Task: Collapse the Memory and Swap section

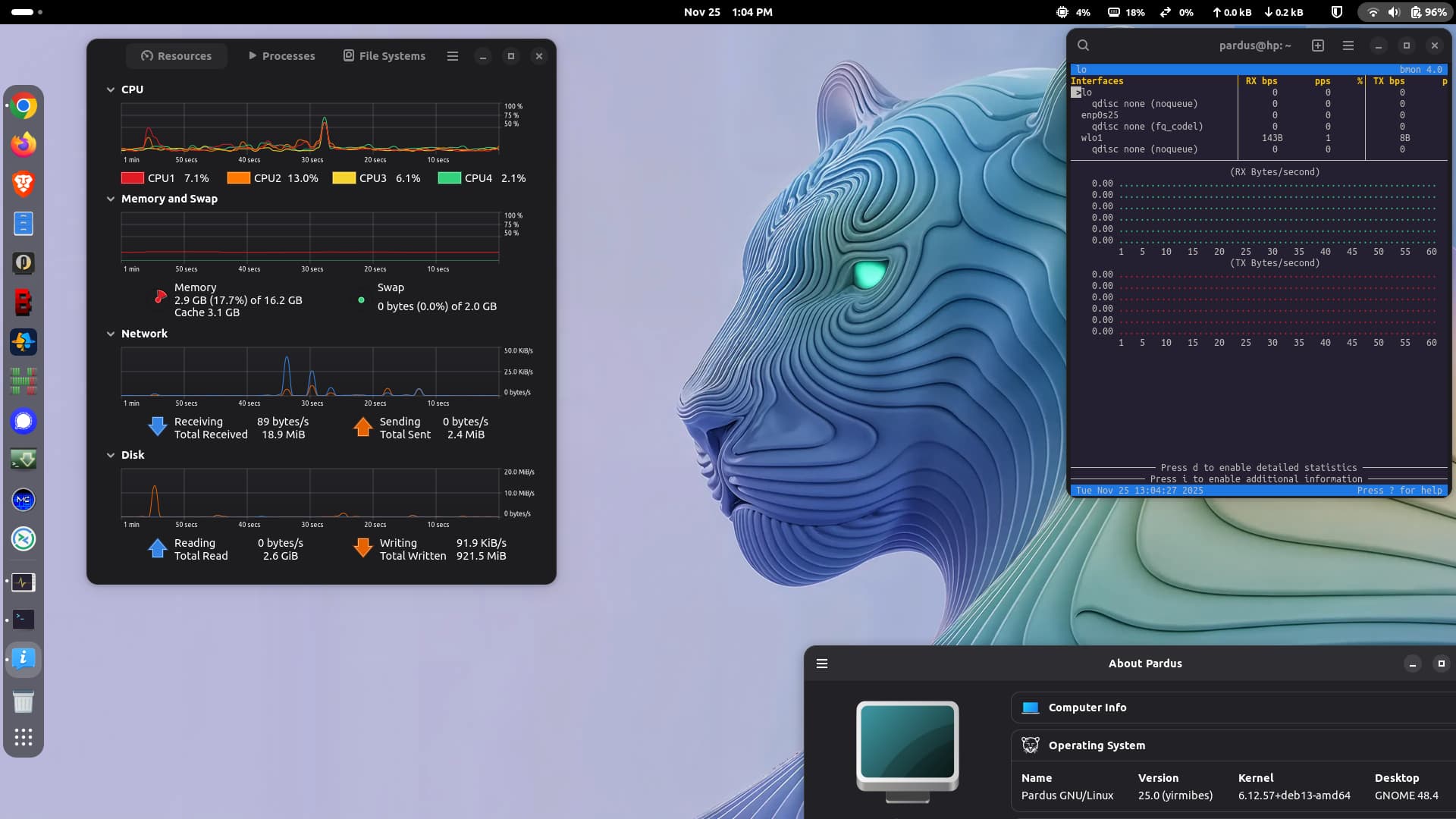Action: click(111, 199)
